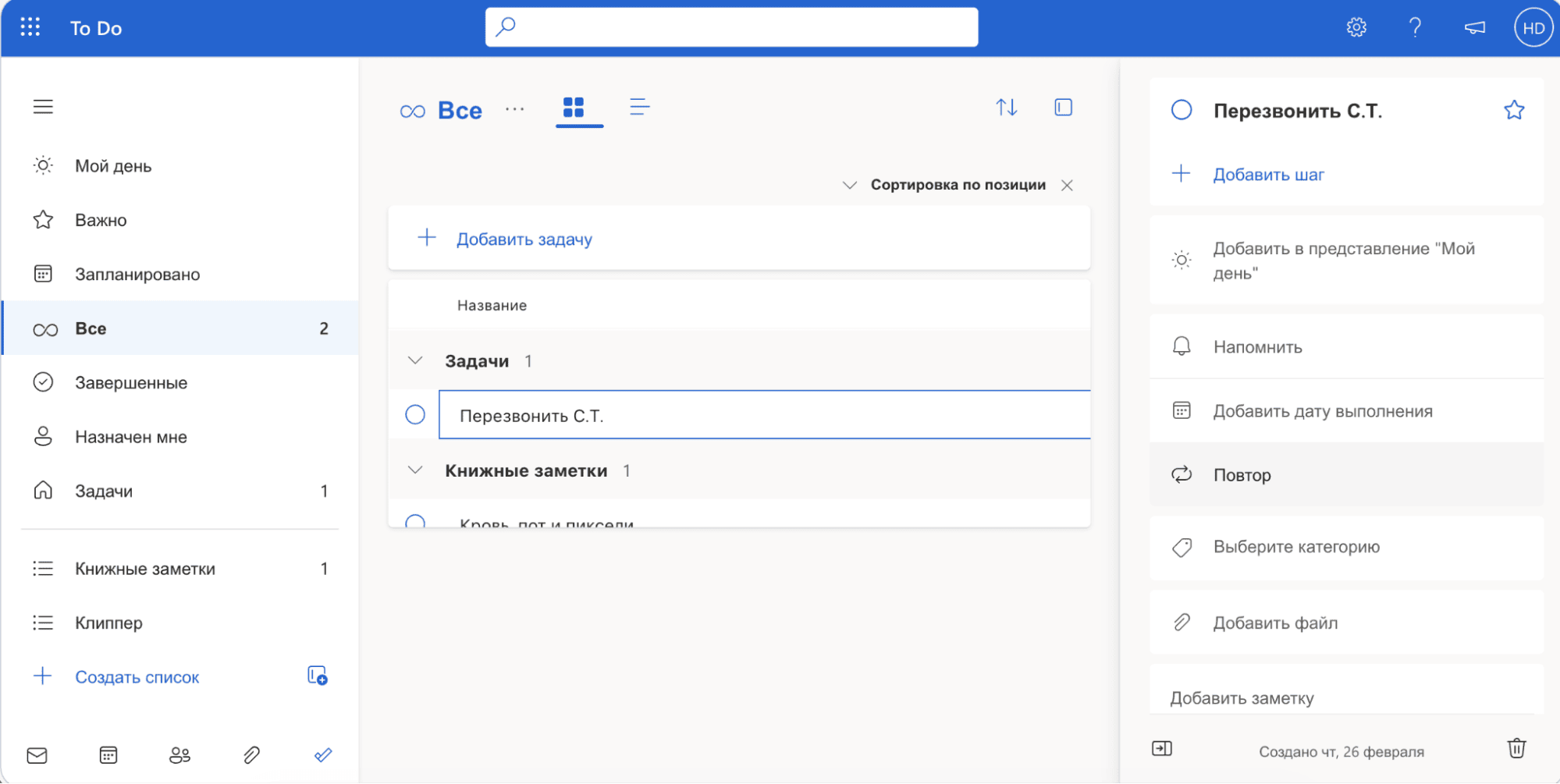Toggle sort direction chevron by Сортировка по позиции
1560x784 pixels.
(x=849, y=185)
